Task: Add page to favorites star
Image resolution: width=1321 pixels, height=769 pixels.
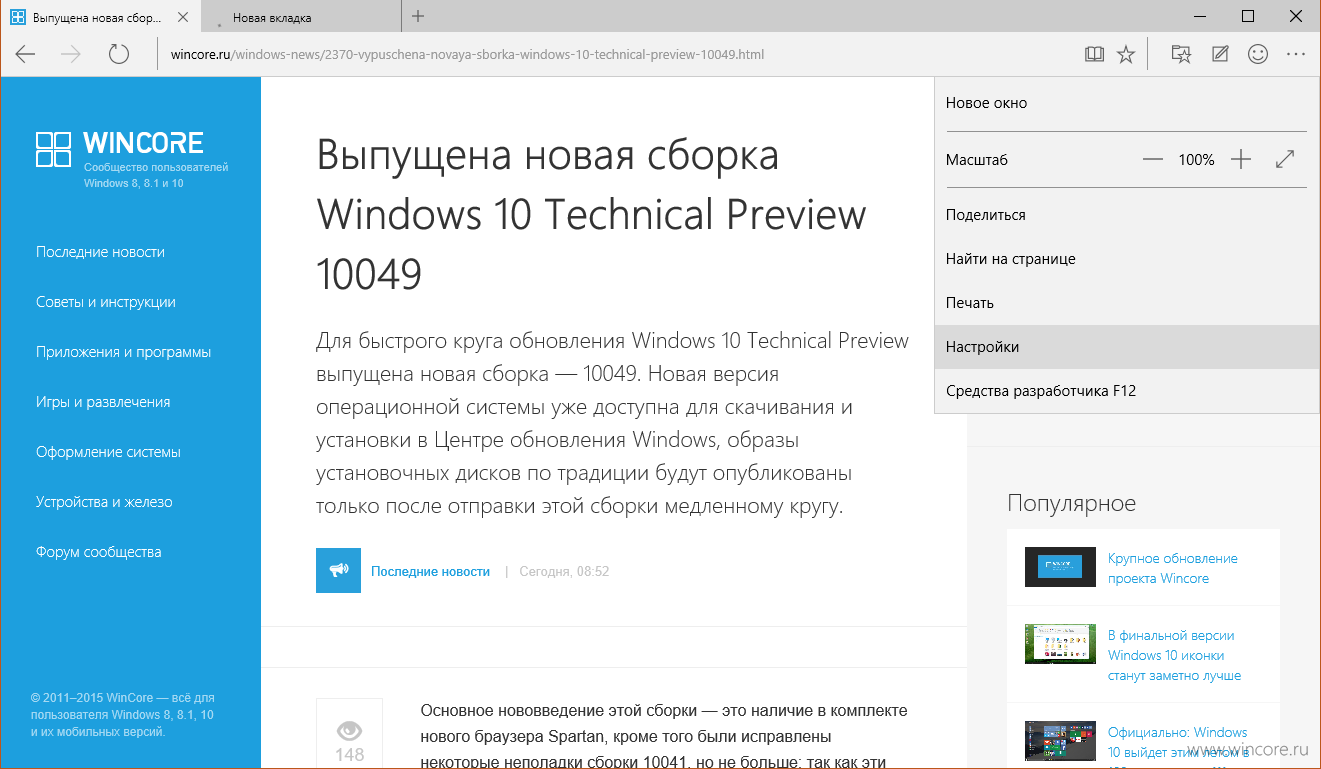Action: tap(1126, 54)
